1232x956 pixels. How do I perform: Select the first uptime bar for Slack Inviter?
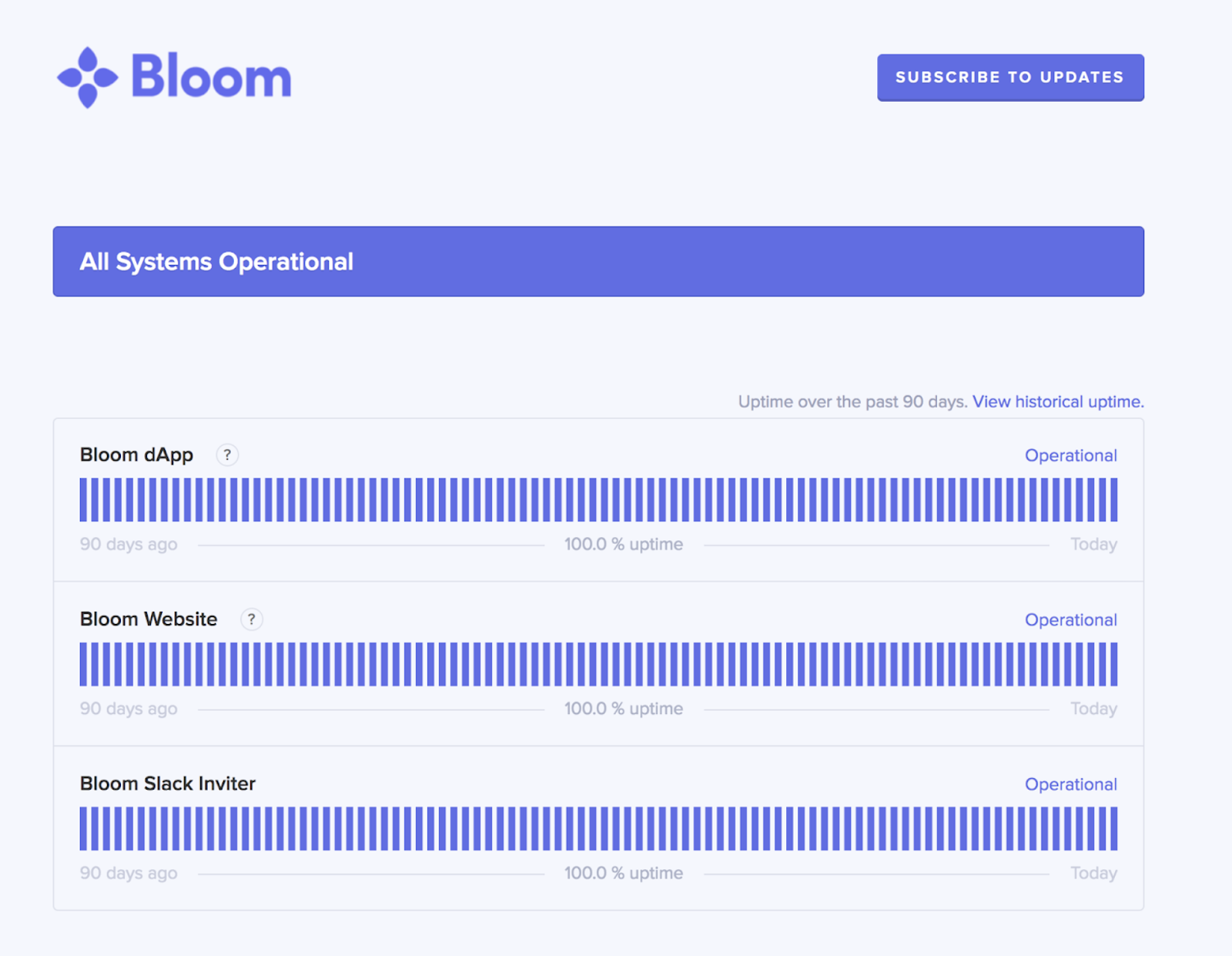(83, 829)
